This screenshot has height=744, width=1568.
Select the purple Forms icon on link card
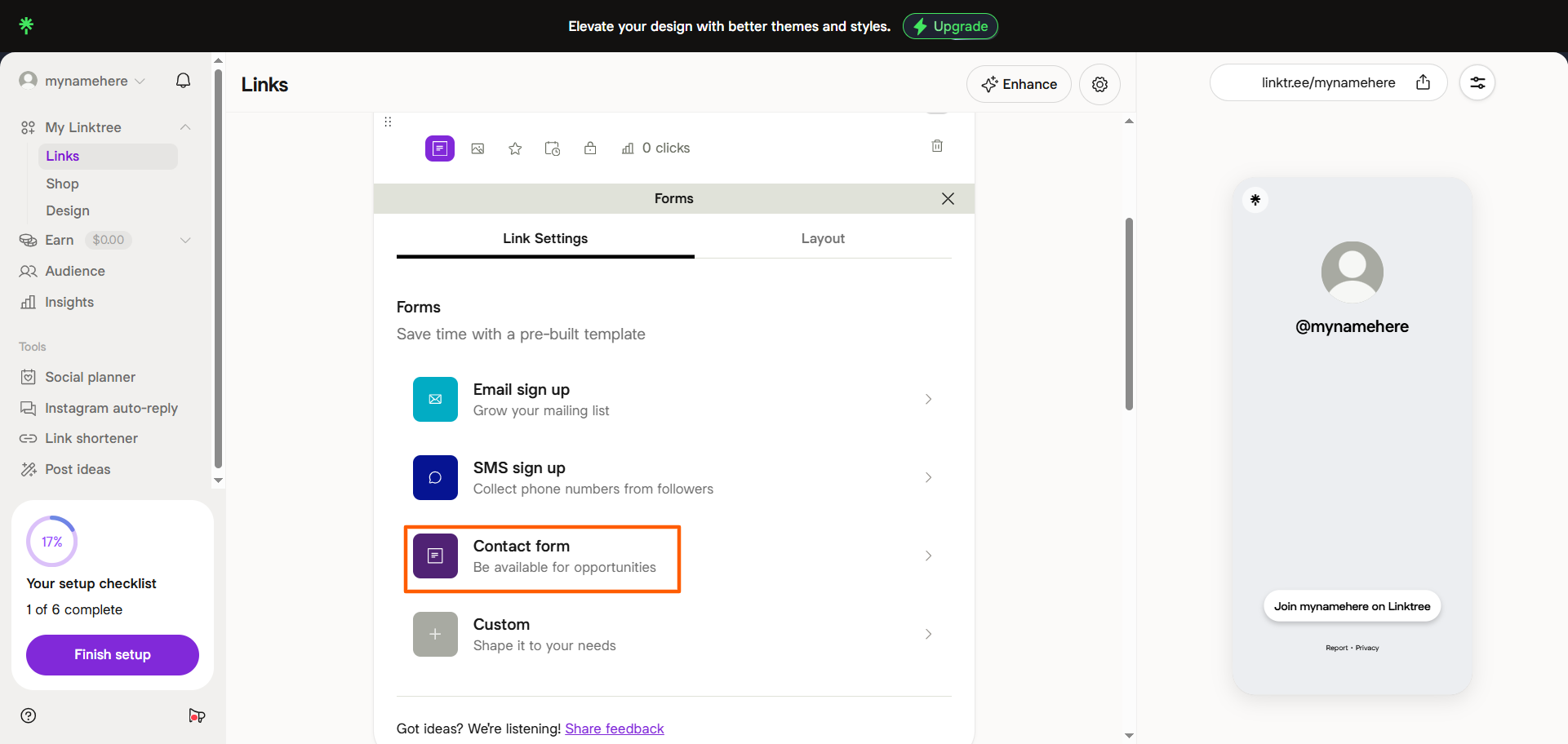point(440,148)
